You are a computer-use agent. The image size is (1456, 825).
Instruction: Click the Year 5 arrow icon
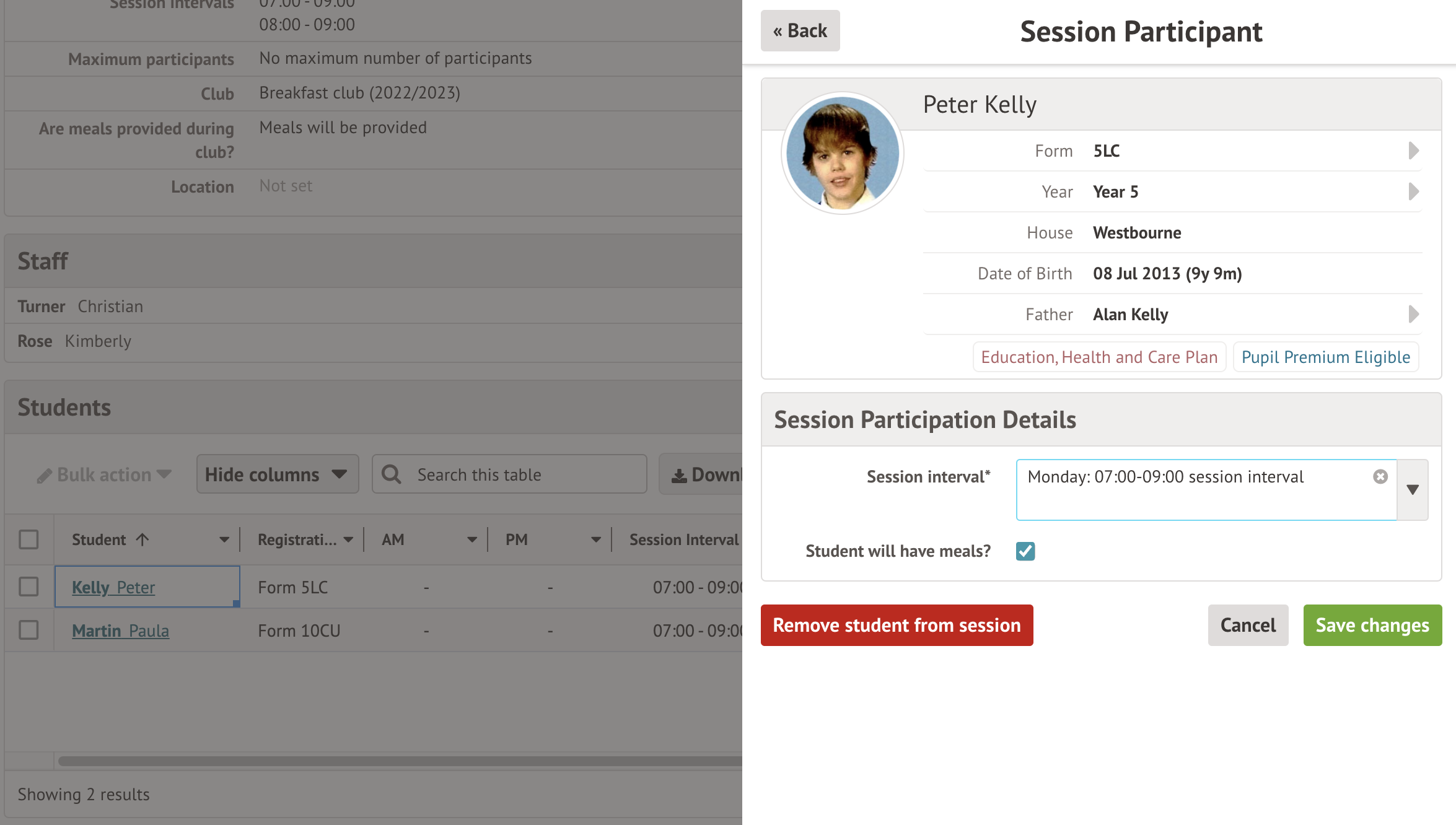coord(1413,191)
